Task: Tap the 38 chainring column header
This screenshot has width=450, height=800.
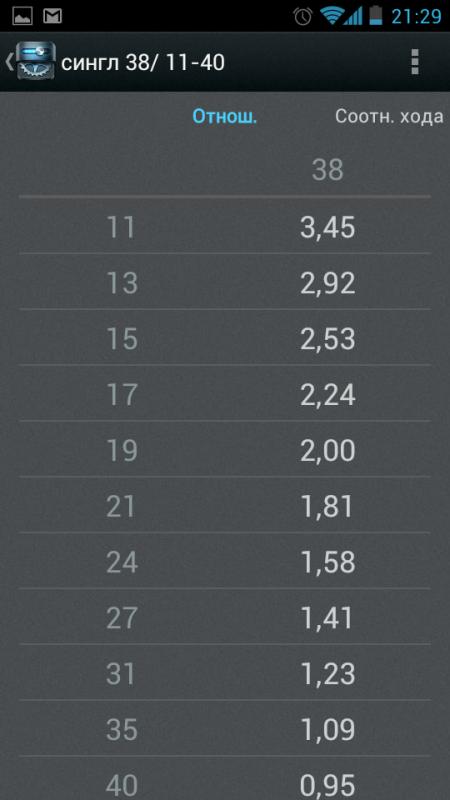Action: 328,170
